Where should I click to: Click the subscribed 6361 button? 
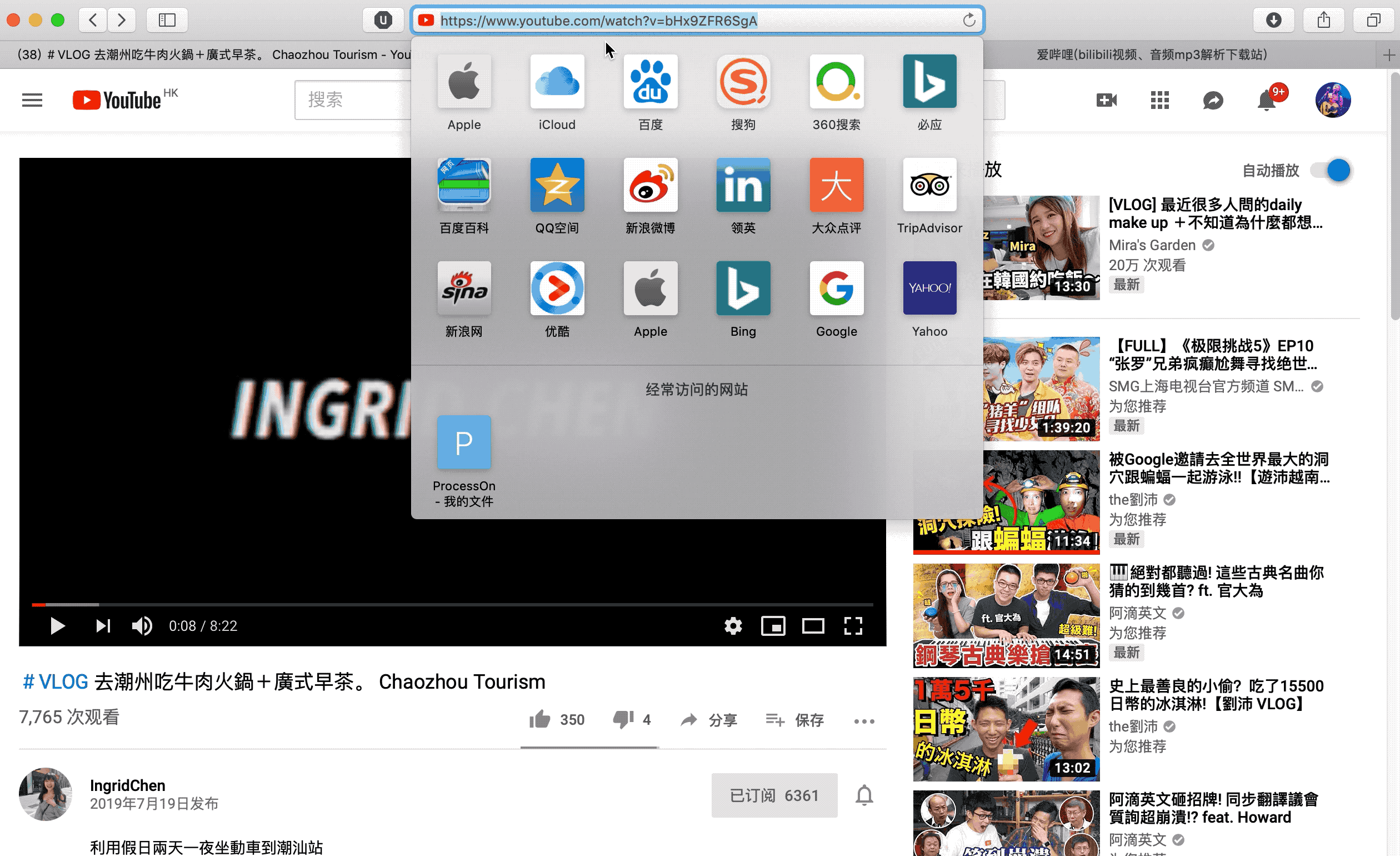(x=774, y=795)
